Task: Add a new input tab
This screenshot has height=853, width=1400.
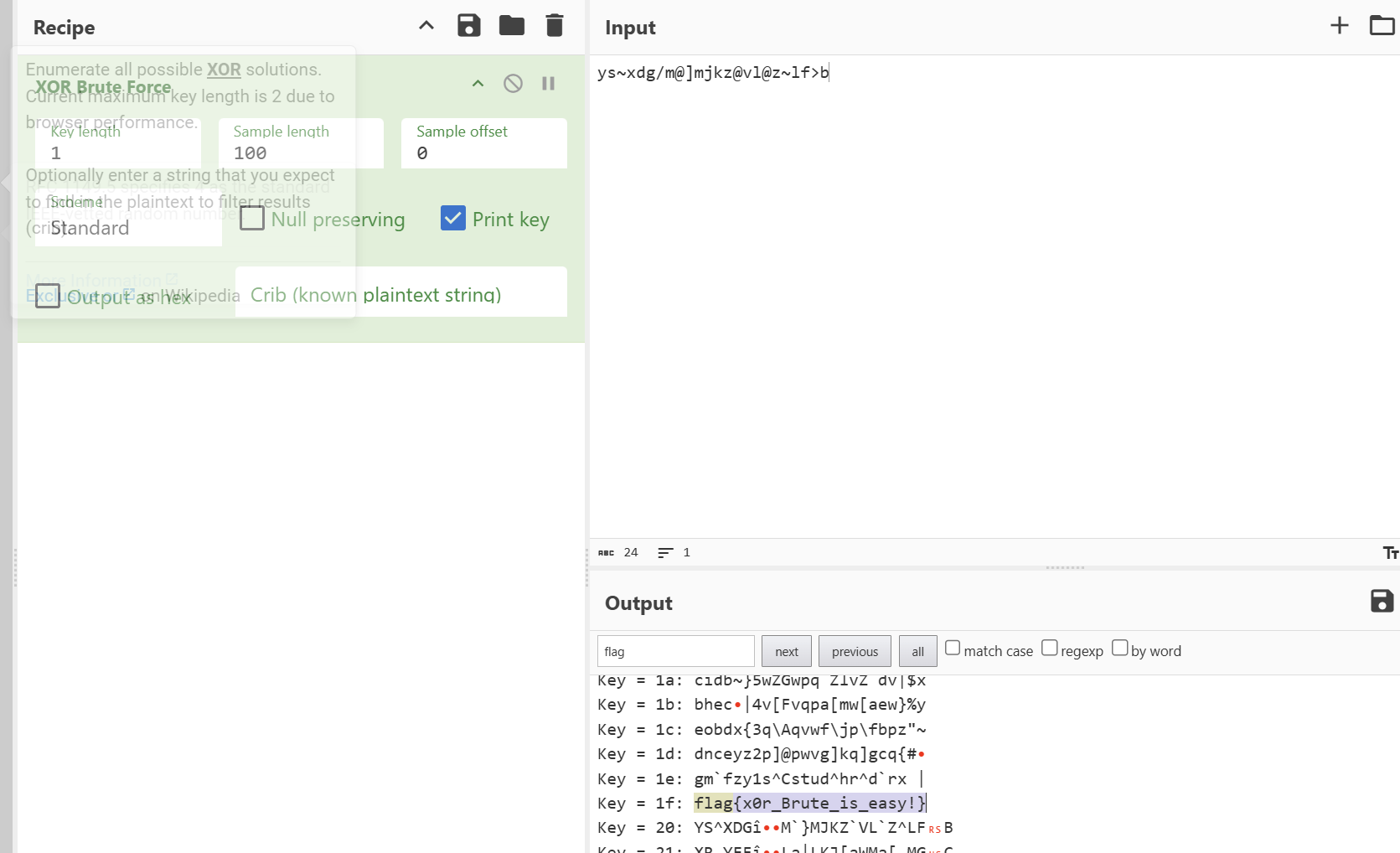Action: pos(1339,26)
